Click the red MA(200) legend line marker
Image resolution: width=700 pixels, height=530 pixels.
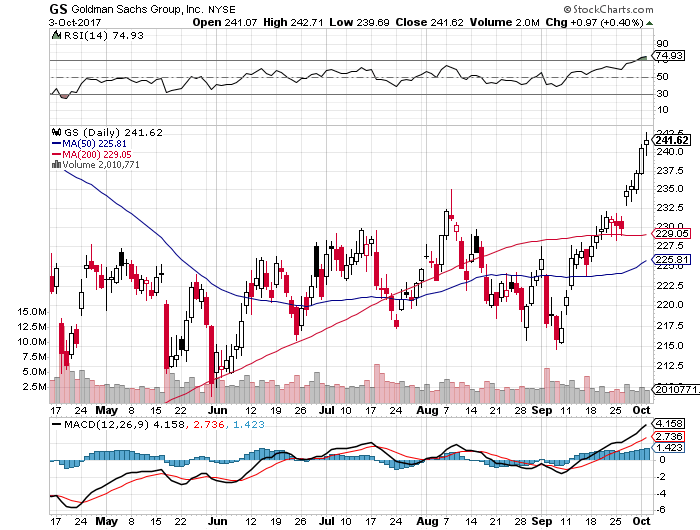56,153
